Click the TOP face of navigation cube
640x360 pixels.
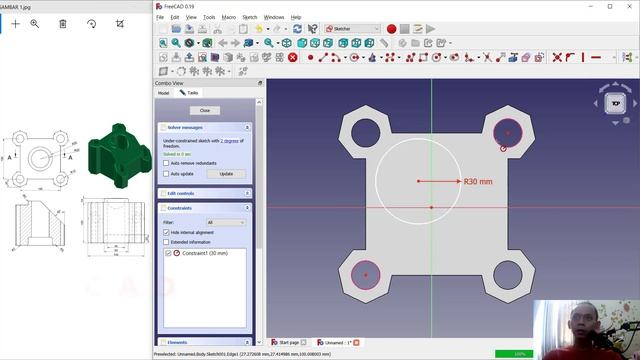tap(616, 103)
